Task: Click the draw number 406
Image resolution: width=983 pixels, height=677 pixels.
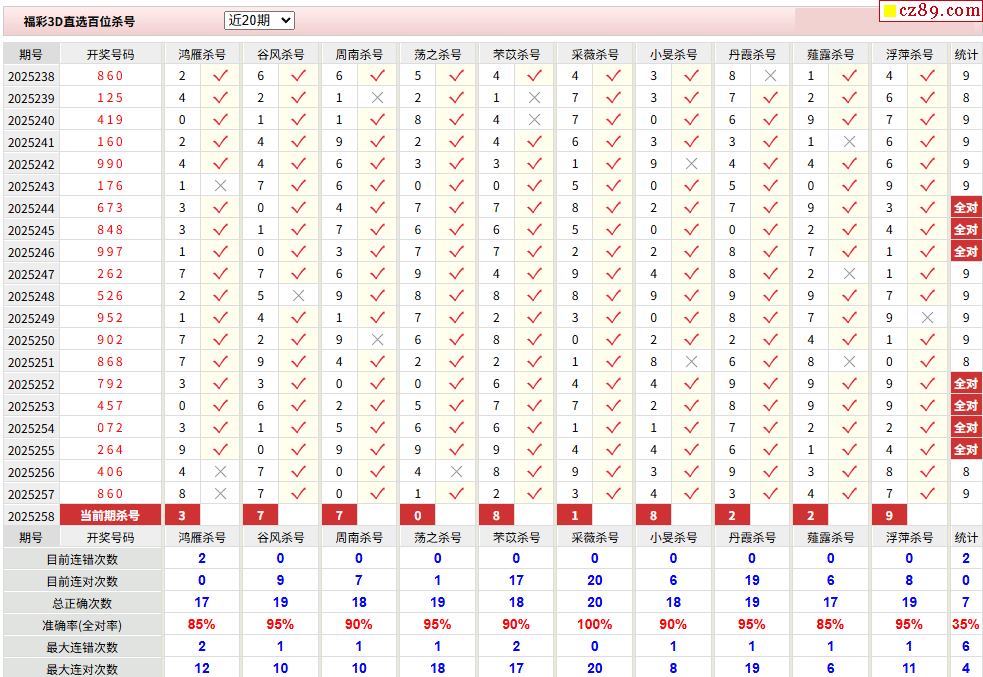Action: tap(110, 472)
